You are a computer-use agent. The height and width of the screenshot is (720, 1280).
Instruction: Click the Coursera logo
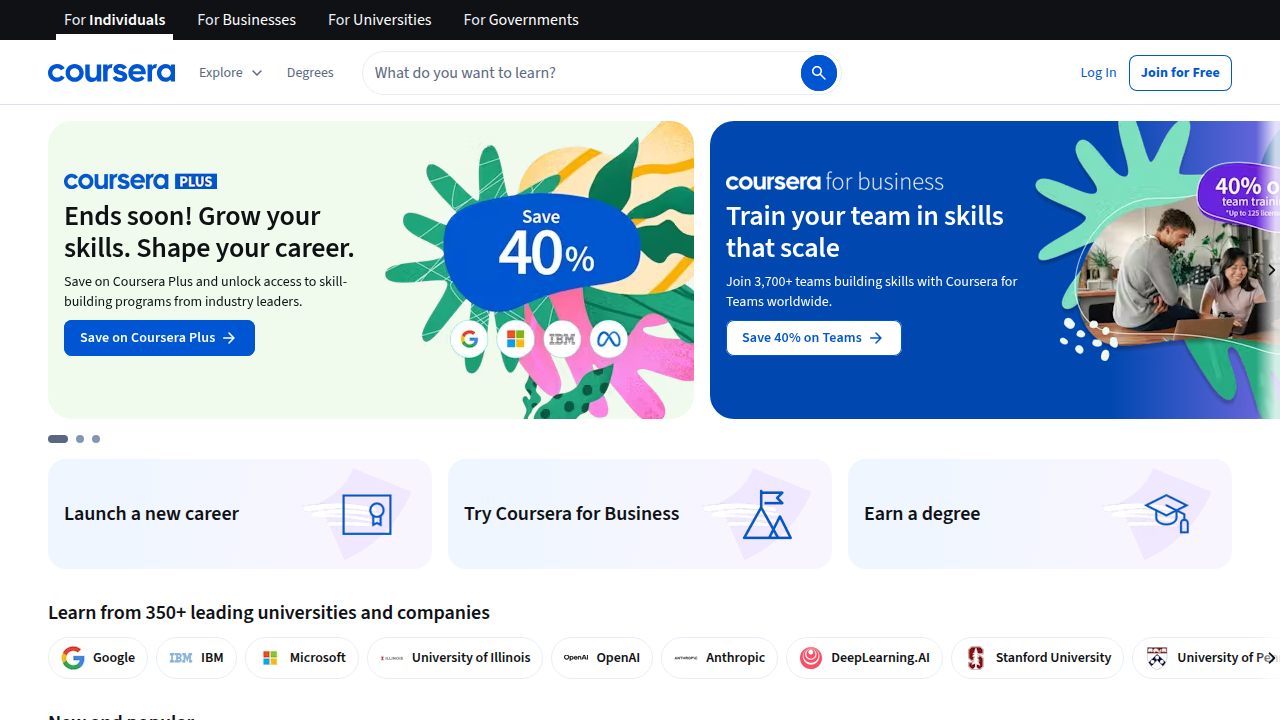[111, 72]
